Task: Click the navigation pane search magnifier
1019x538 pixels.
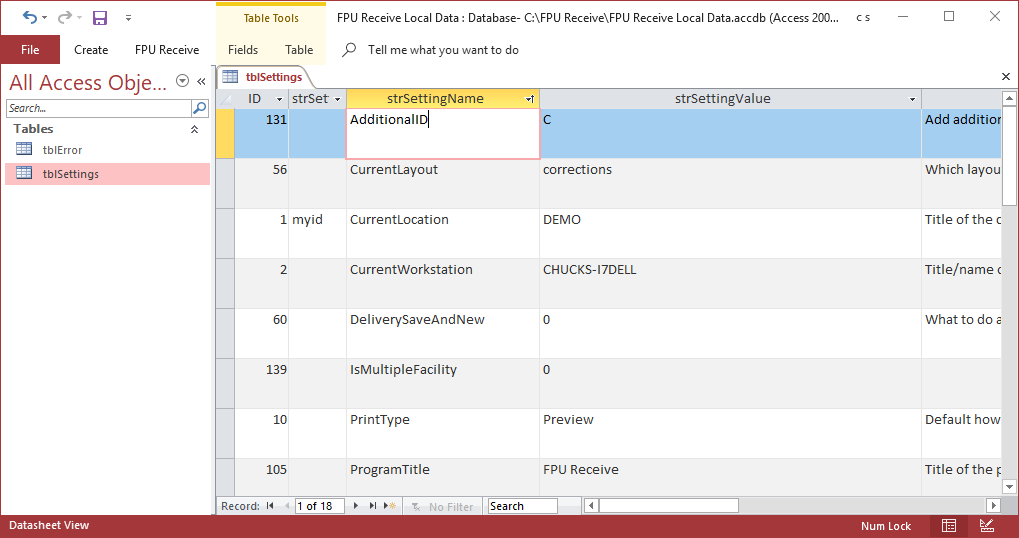Action: point(200,108)
